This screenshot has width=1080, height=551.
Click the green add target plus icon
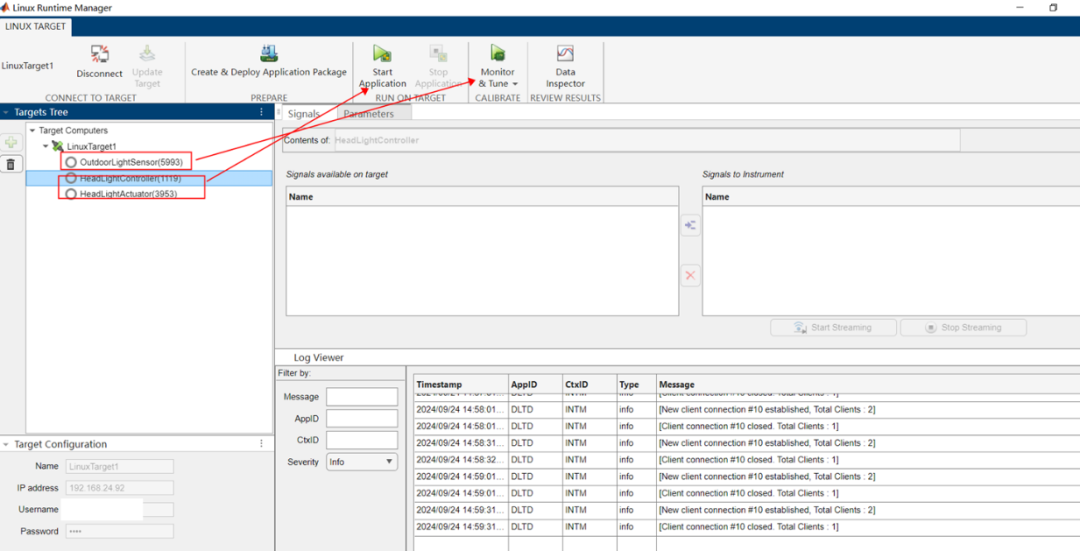tap(12, 143)
